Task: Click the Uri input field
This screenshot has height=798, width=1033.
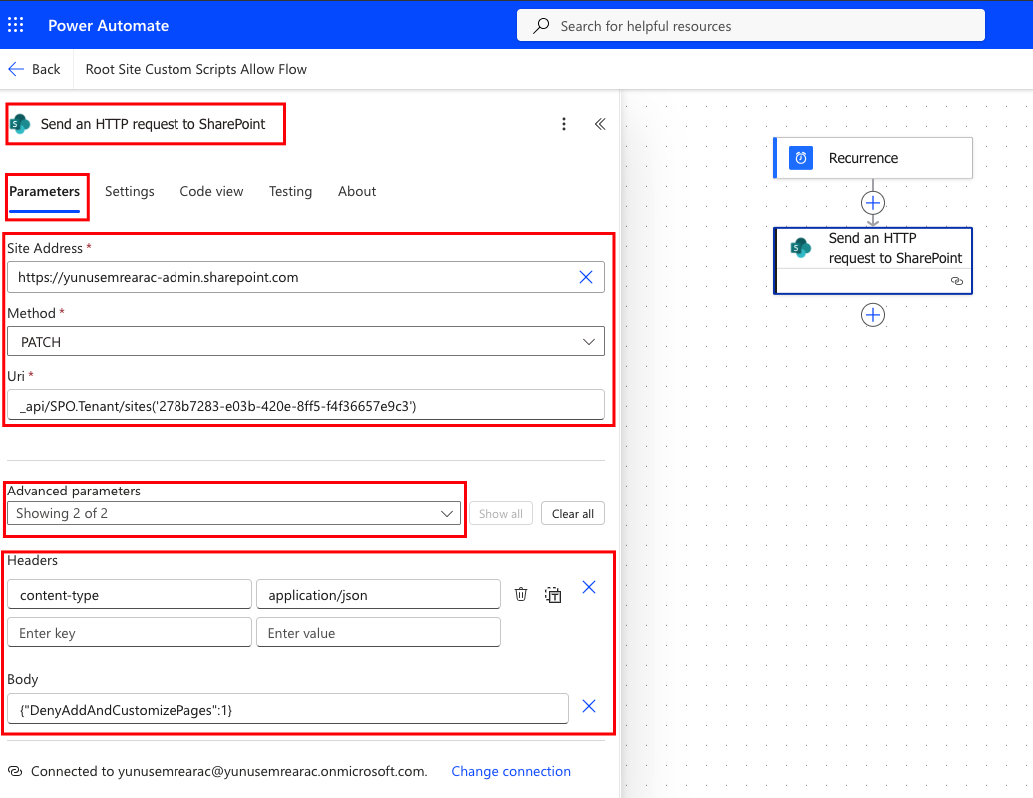Action: coord(305,405)
